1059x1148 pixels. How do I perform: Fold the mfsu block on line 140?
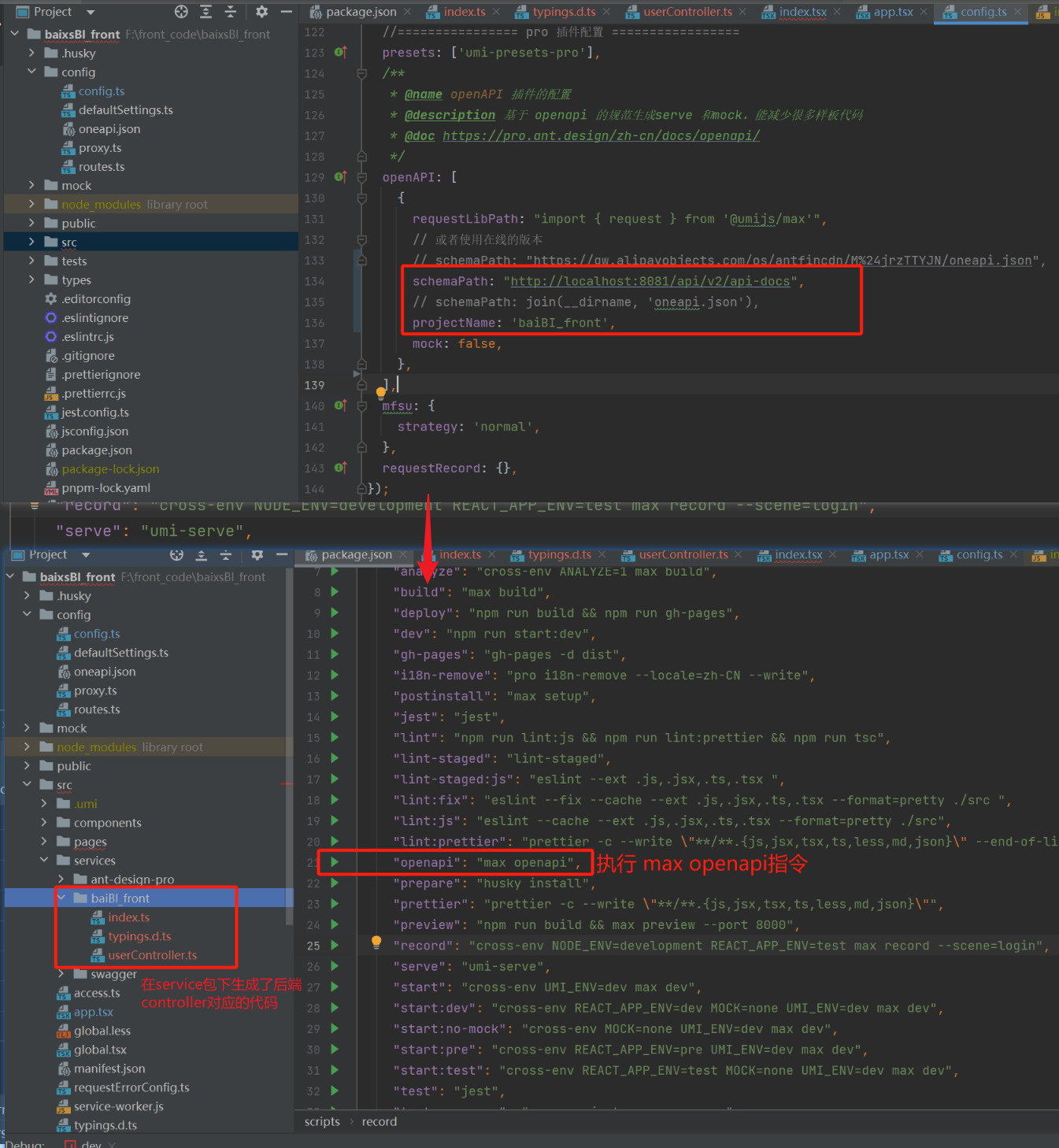(362, 406)
